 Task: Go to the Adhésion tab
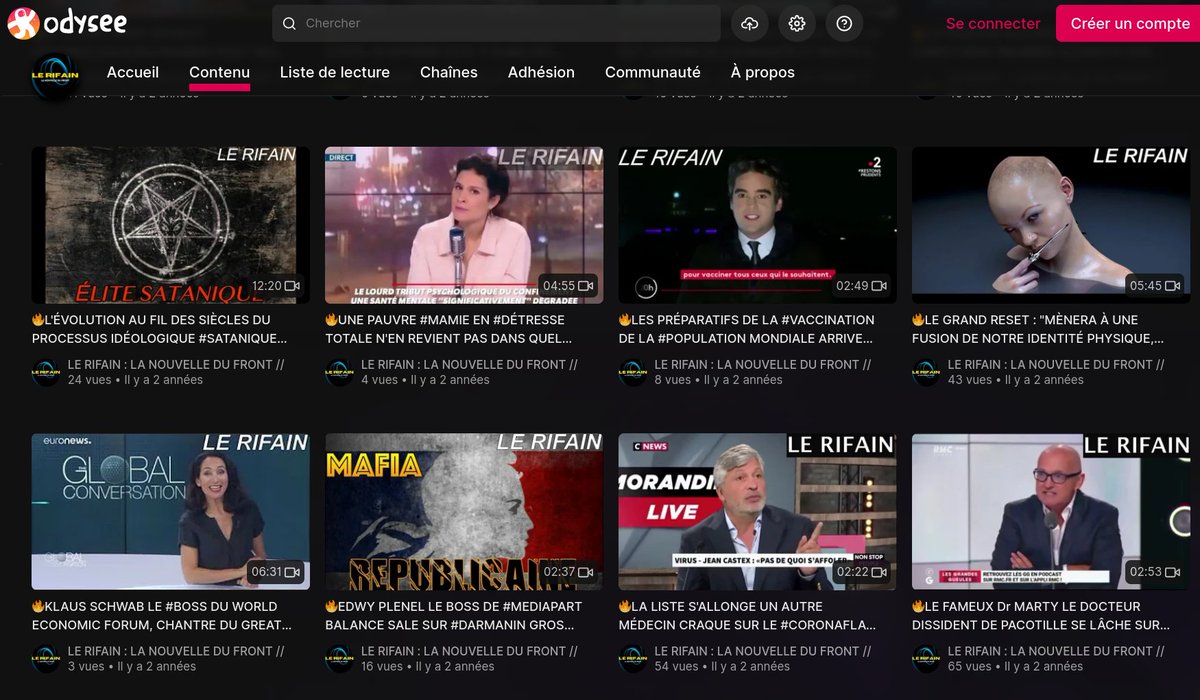(541, 72)
